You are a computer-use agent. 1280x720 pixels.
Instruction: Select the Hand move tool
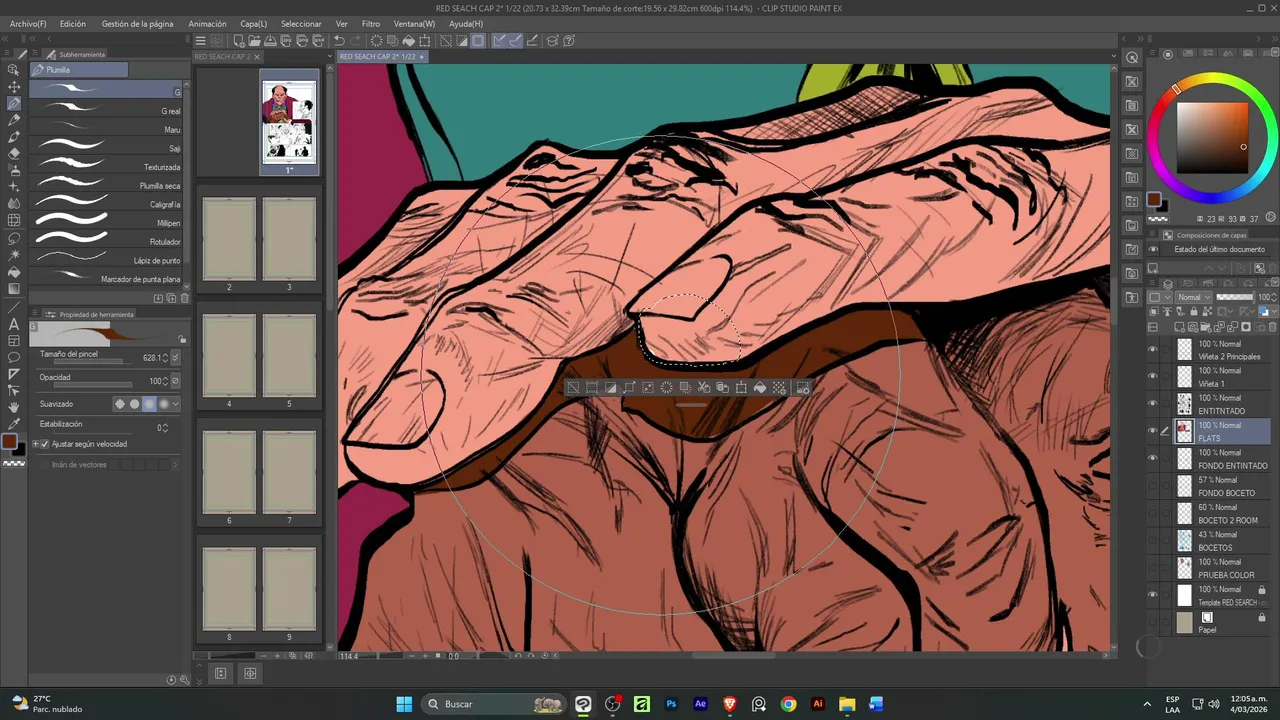tap(14, 407)
